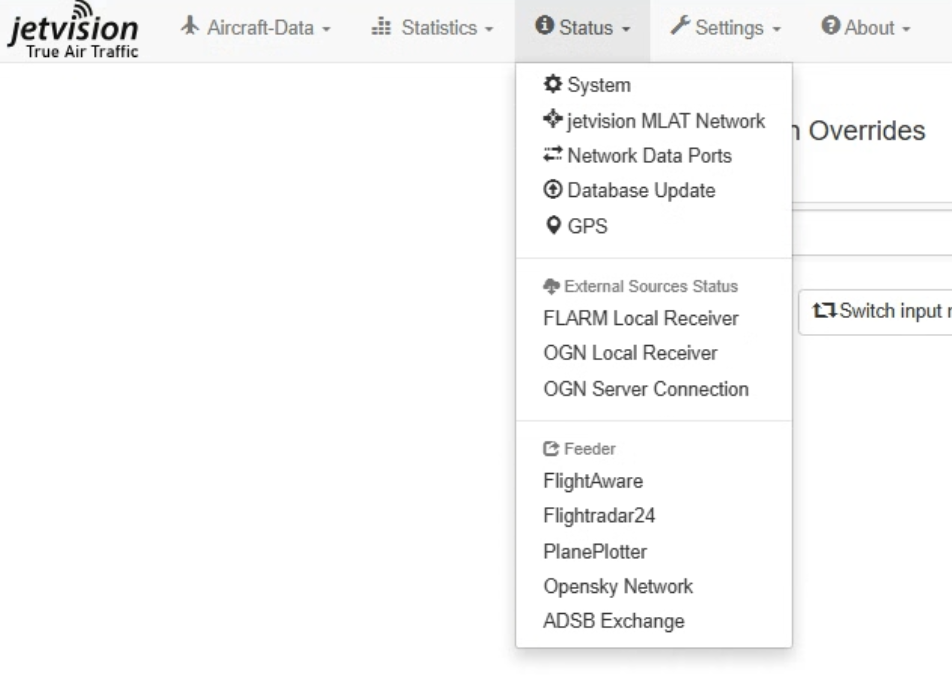This screenshot has width=952, height=682.
Task: Open FLARM Local Receiver status
Action: 640,319
